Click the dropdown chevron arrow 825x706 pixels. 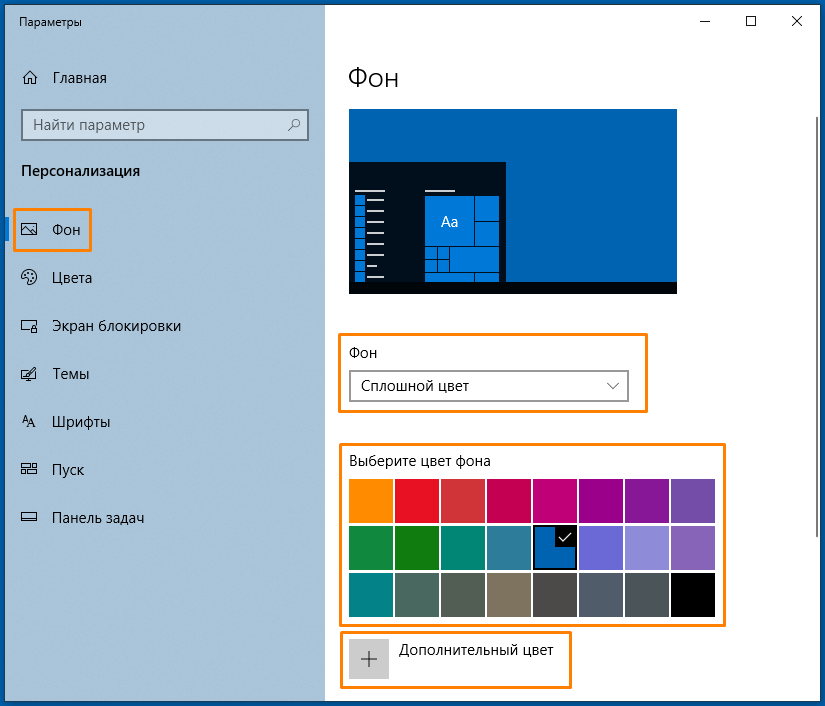612,386
